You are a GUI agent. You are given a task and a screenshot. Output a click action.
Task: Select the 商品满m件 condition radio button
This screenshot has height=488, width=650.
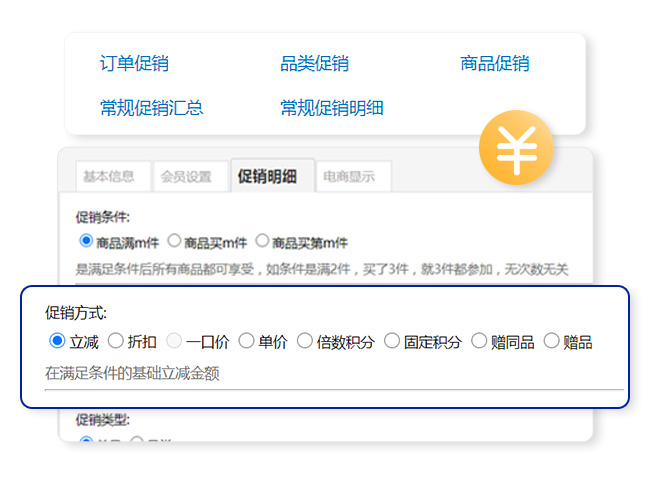click(85, 241)
